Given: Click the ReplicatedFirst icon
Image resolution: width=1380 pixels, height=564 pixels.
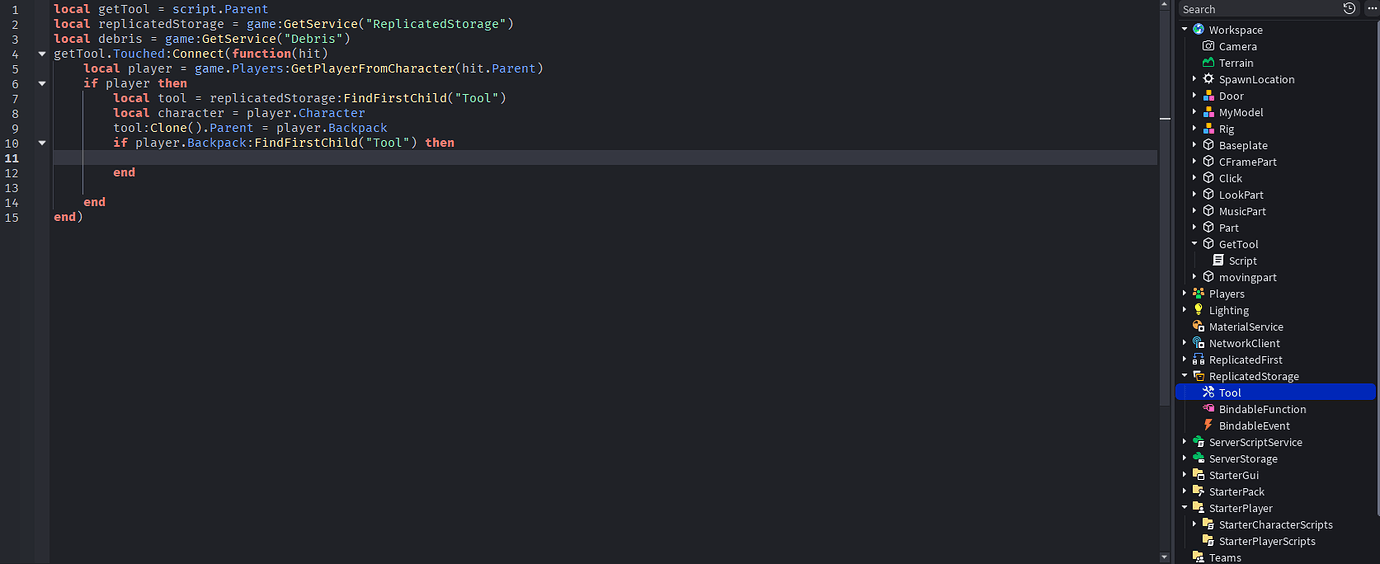Looking at the screenshot, I should 1198,360.
